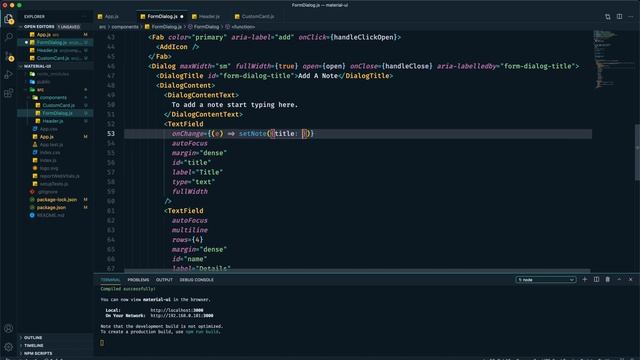Click the Open Changes icon in editor toolbar
The image size is (640, 360).
point(608,16)
